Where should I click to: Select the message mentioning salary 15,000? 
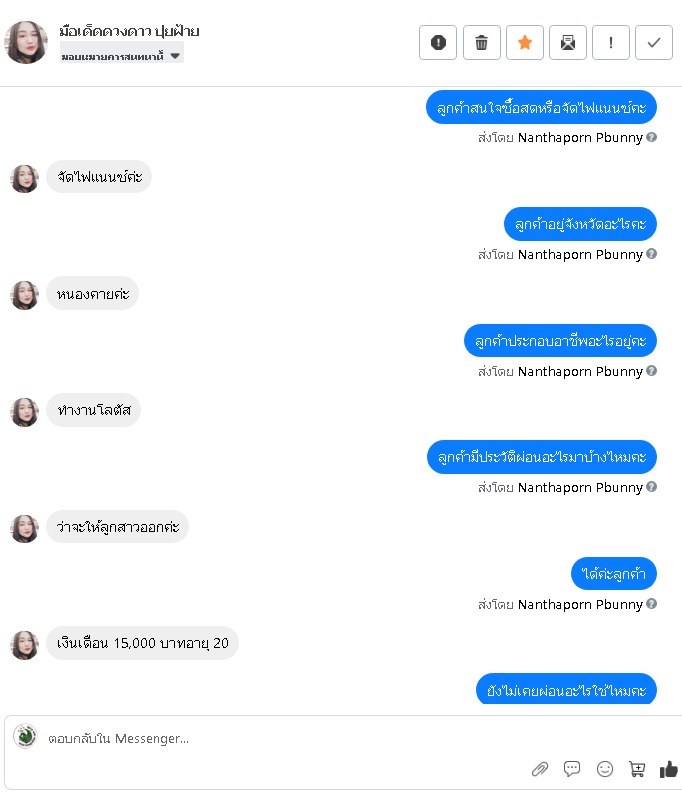coord(143,643)
